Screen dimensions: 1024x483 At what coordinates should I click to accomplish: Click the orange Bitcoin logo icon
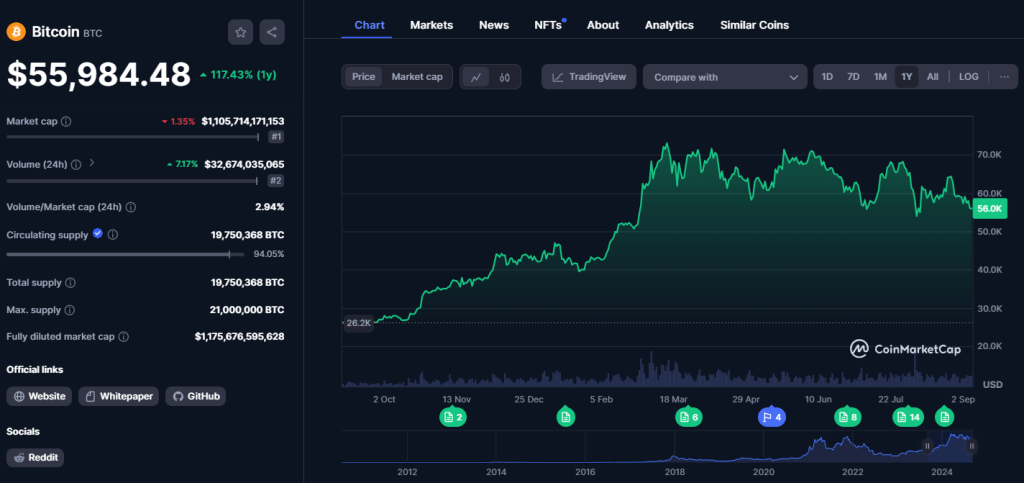click(x=16, y=31)
